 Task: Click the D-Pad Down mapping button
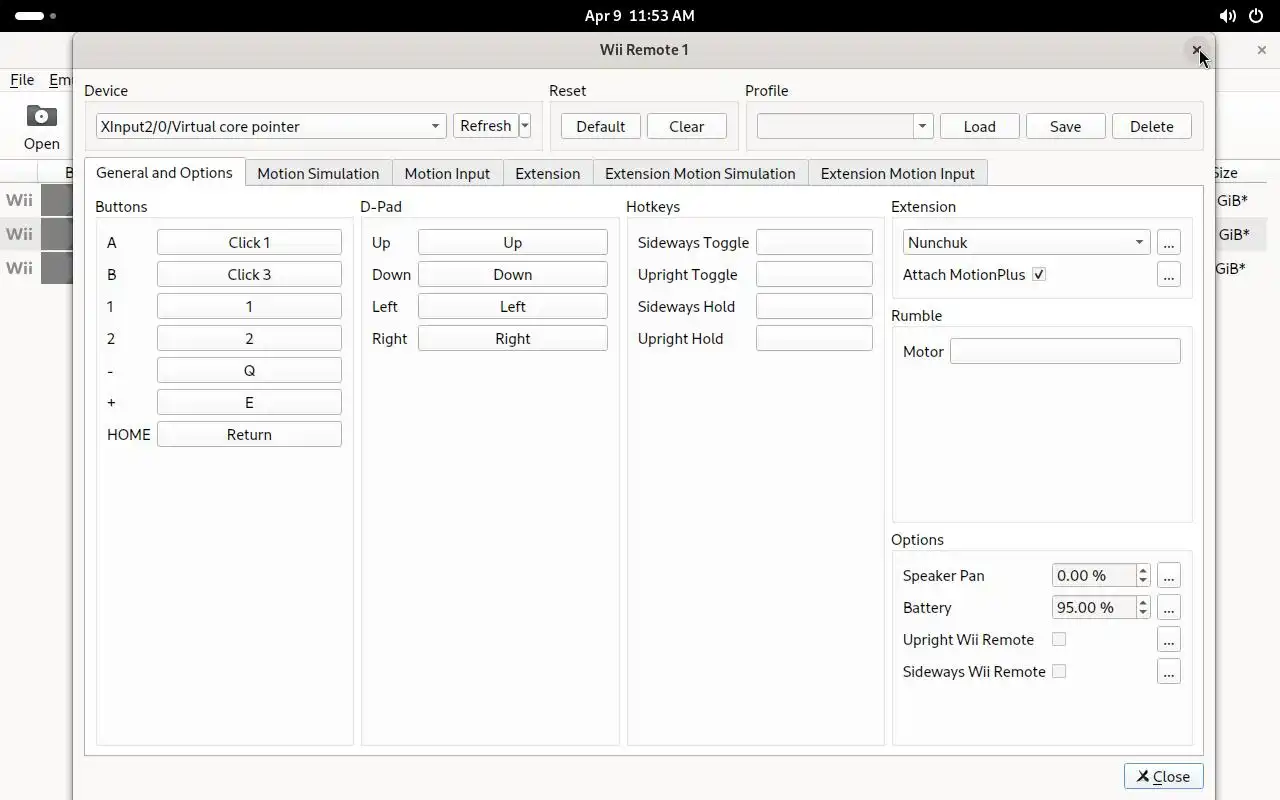point(512,274)
